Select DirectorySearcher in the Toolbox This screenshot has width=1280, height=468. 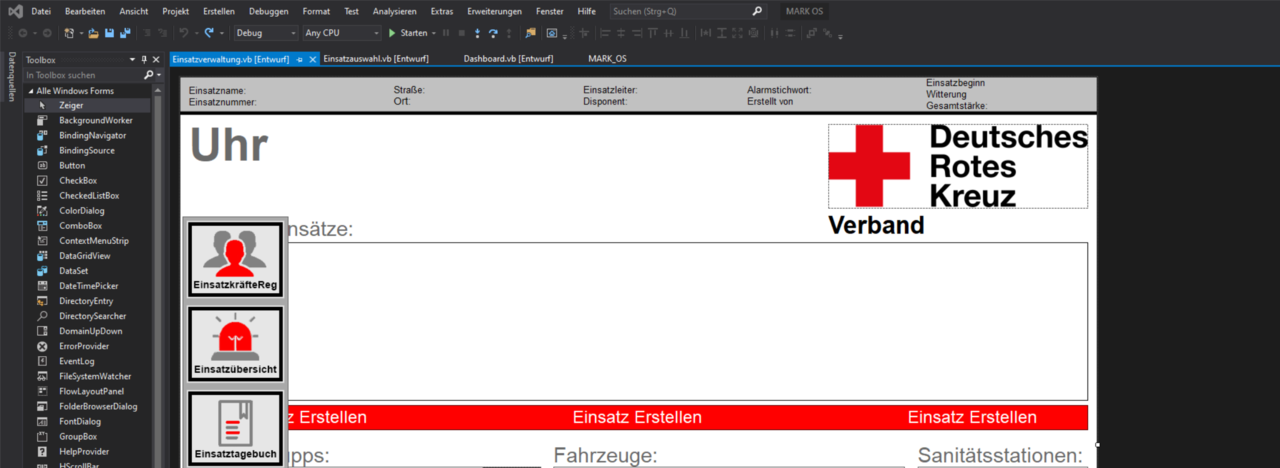(88, 316)
